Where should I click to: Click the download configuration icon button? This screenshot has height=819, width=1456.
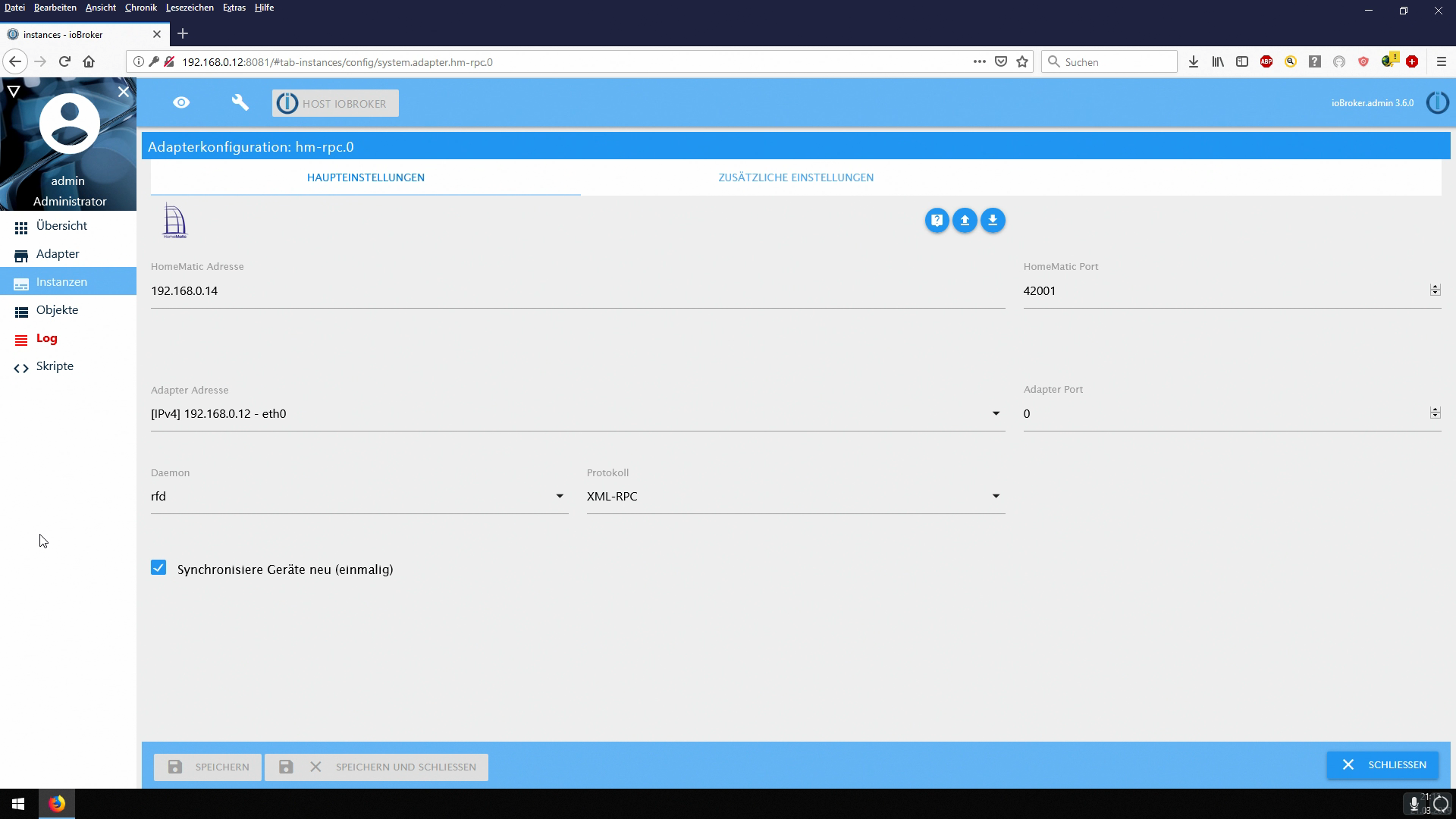click(993, 221)
